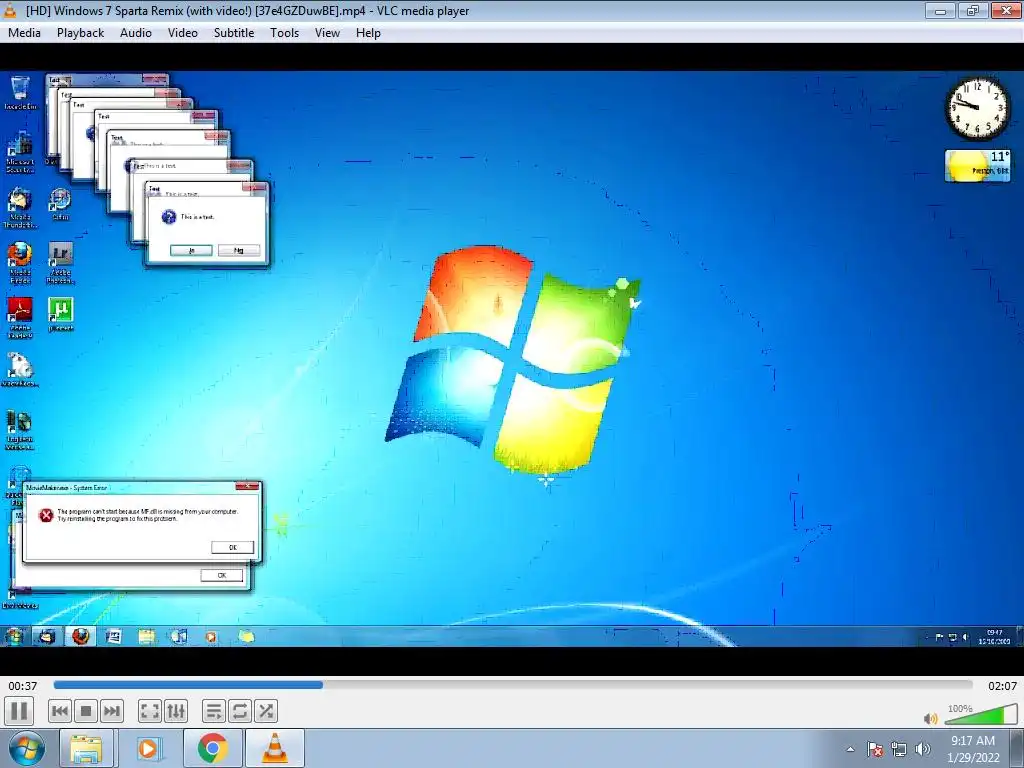Open the Subtitle menu
This screenshot has width=1024, height=768.
point(234,33)
